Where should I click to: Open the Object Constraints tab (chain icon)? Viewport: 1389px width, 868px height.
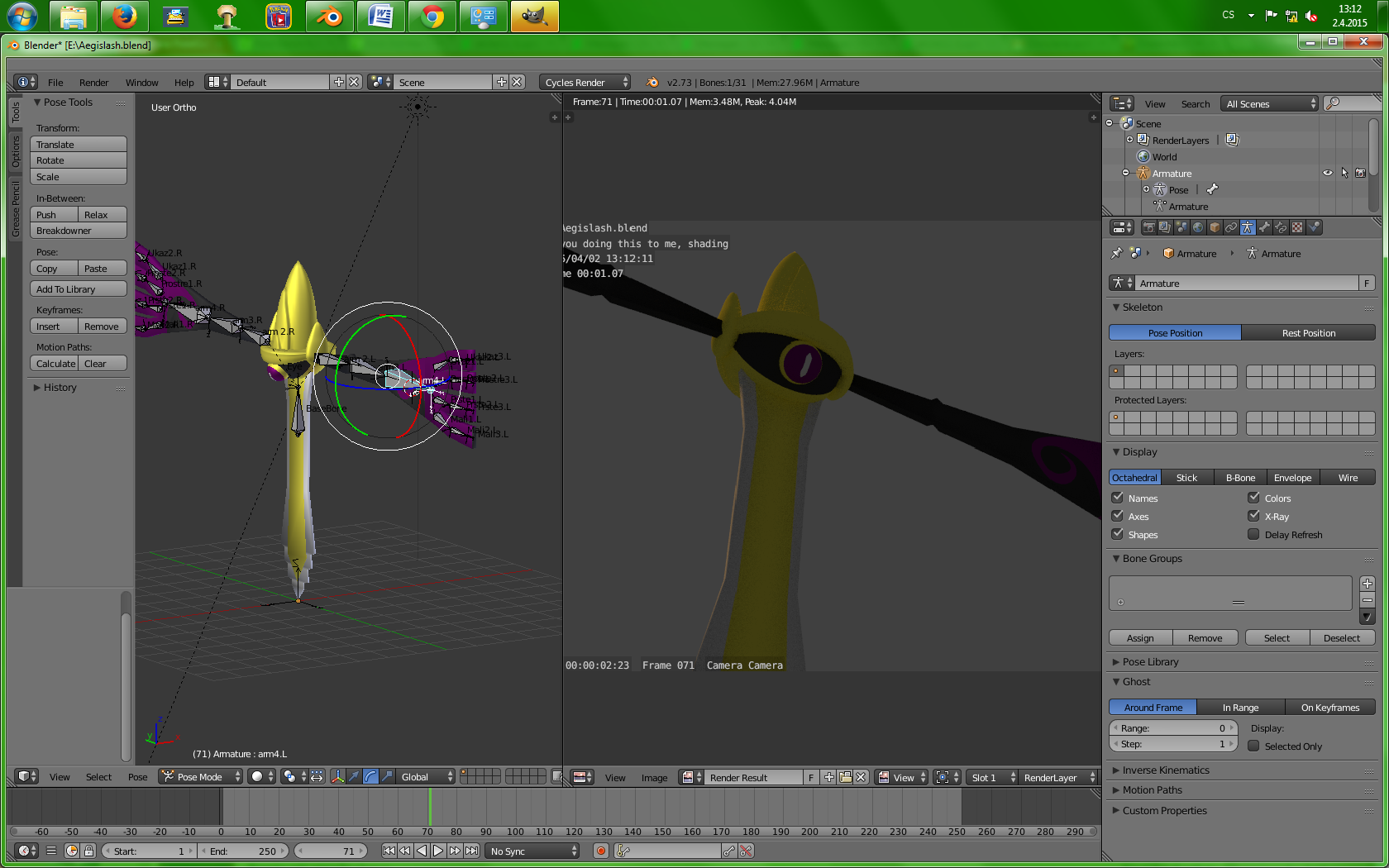[x=1231, y=227]
